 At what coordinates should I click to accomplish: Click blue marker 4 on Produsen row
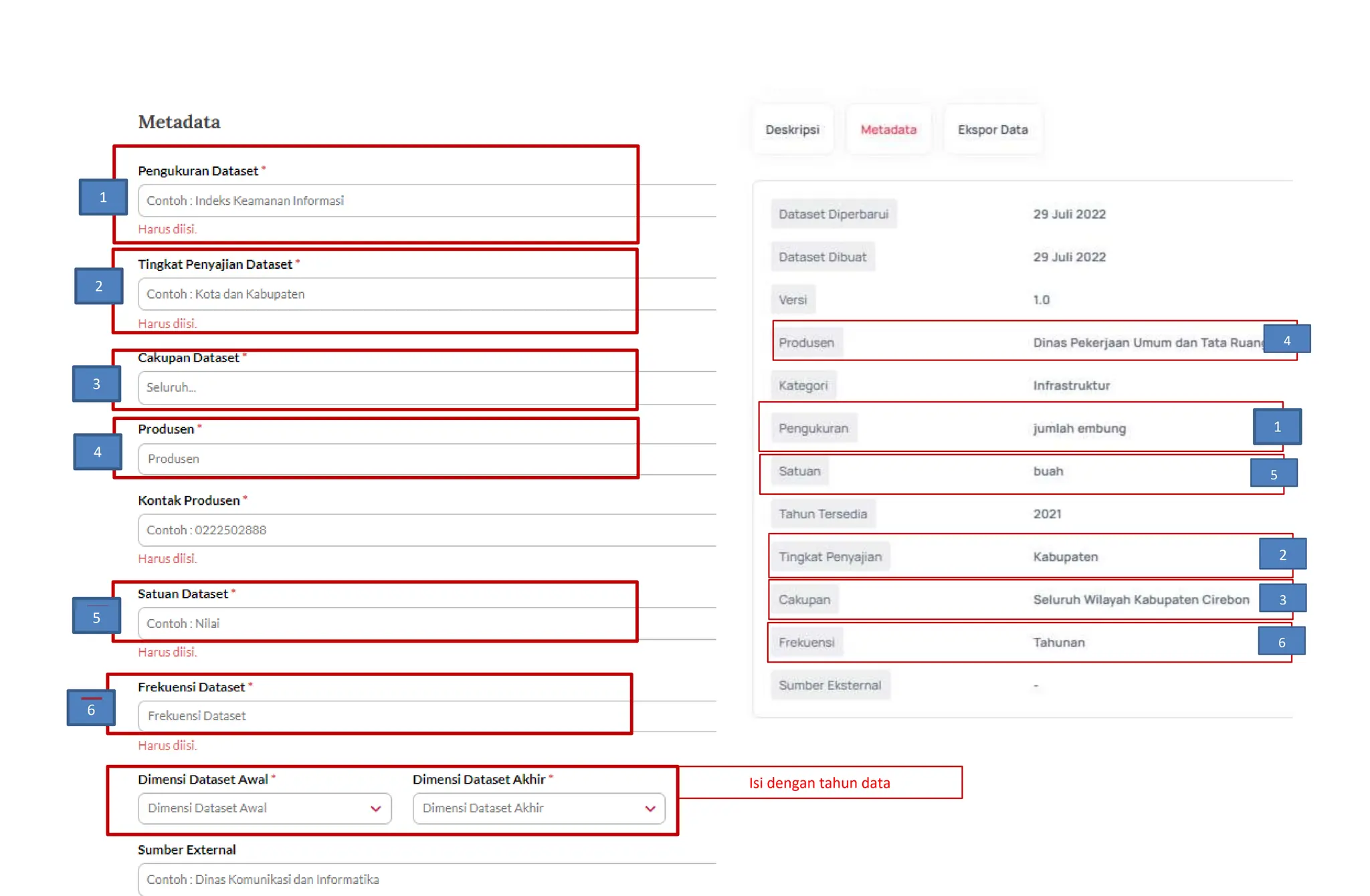click(1286, 340)
